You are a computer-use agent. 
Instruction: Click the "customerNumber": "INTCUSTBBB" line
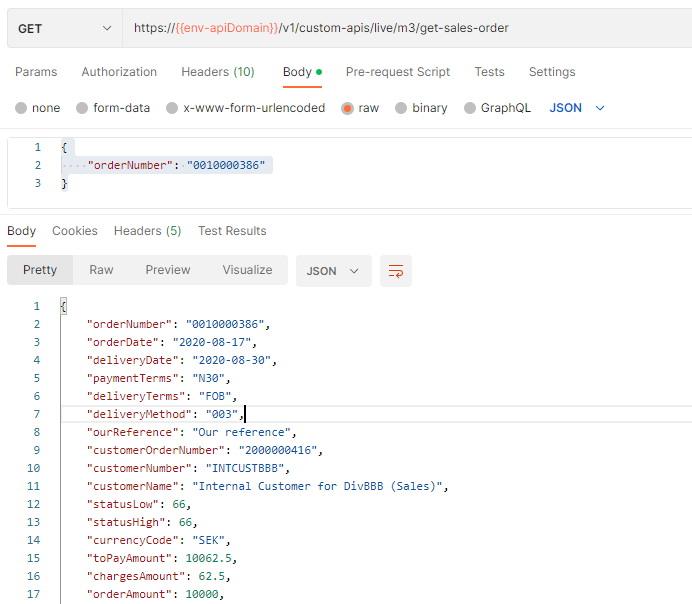point(188,468)
